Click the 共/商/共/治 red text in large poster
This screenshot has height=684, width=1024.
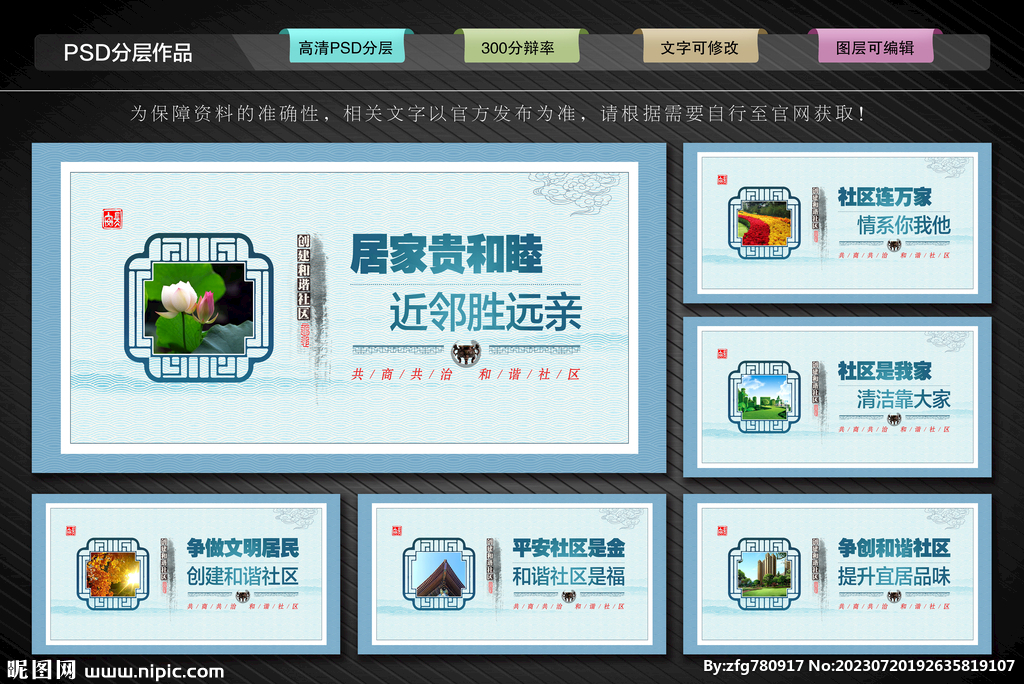point(402,374)
